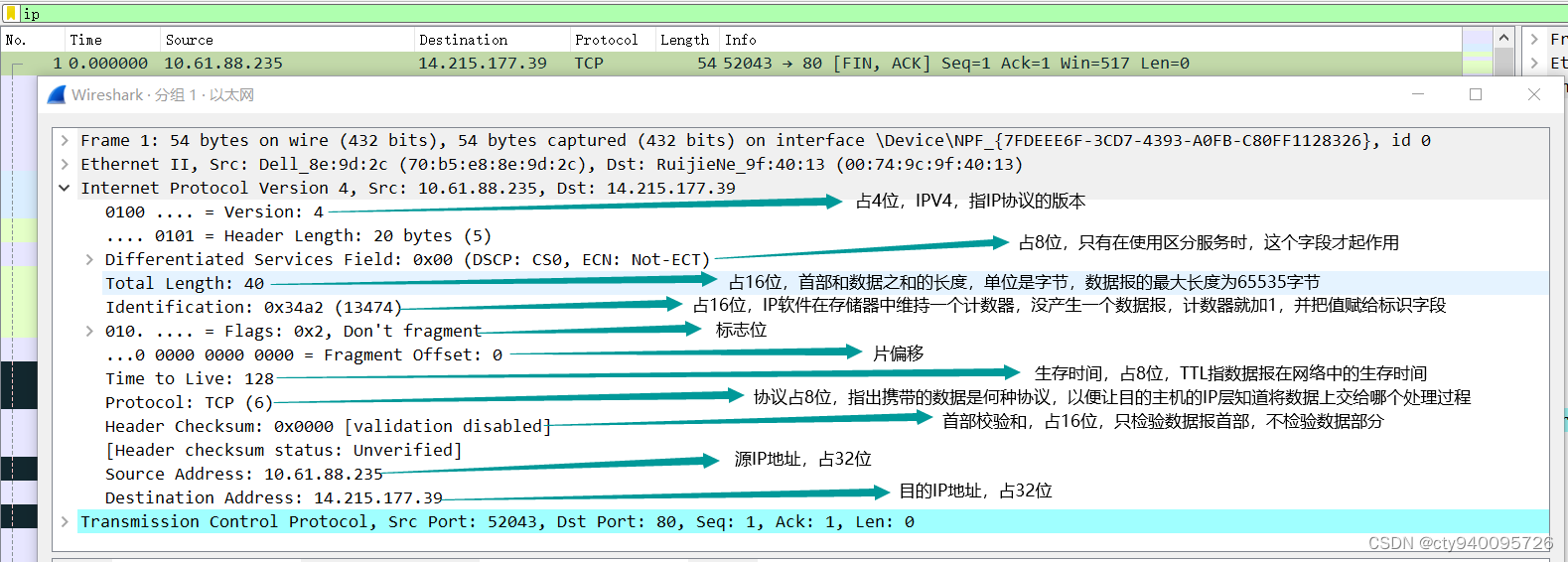Sort packets by Length column header
Viewport: 1568px width, 562px height.
pos(686,40)
